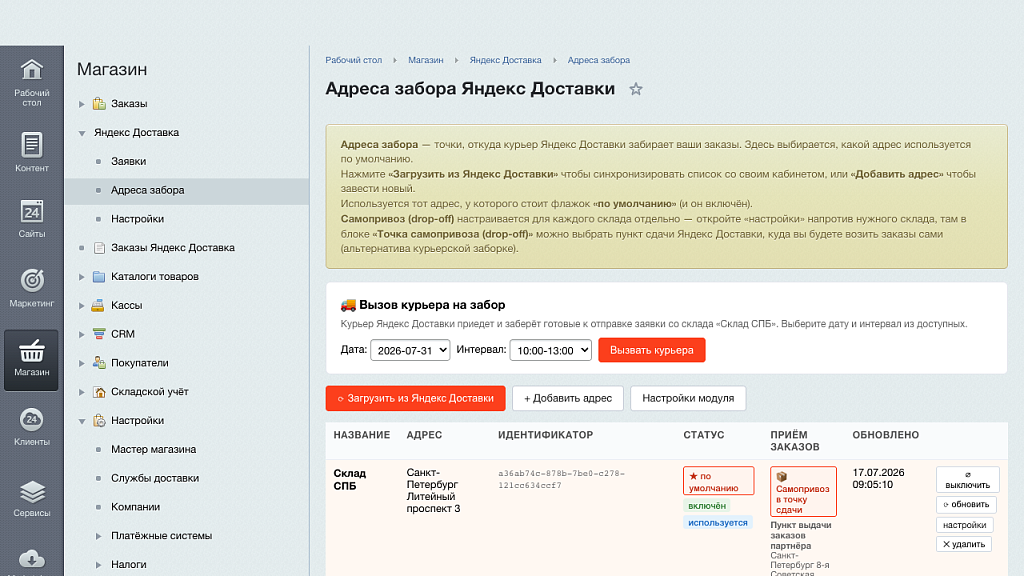Expand the Платёжные системы node

99,536
